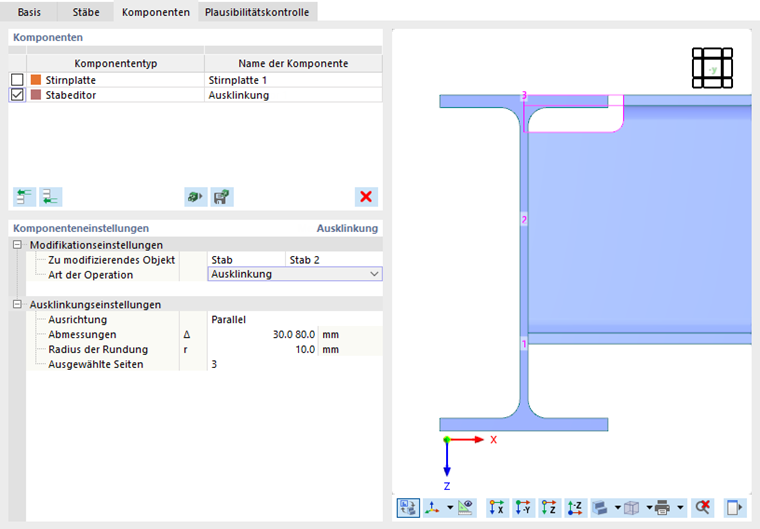Delete the selected component with the red X

pos(366,197)
